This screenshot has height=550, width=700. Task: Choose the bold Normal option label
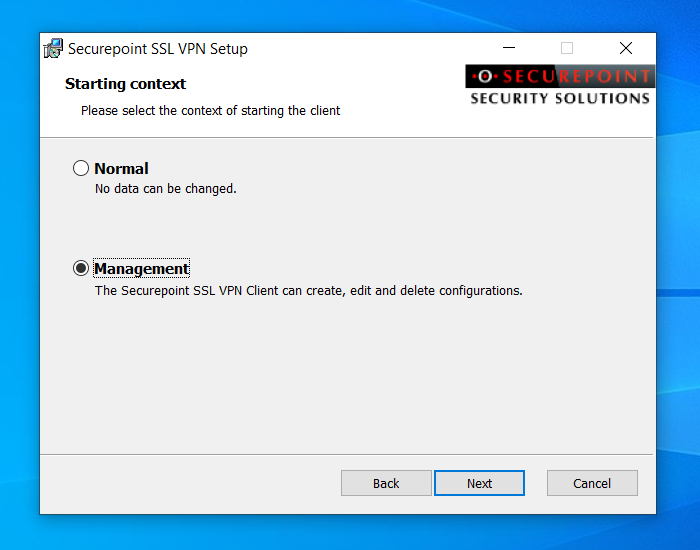121,169
